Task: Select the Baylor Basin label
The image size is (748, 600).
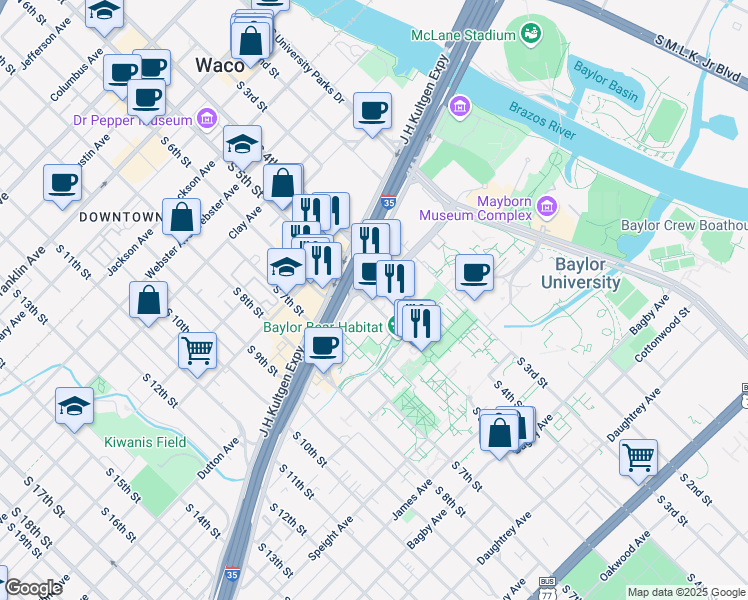Action: click(x=605, y=82)
